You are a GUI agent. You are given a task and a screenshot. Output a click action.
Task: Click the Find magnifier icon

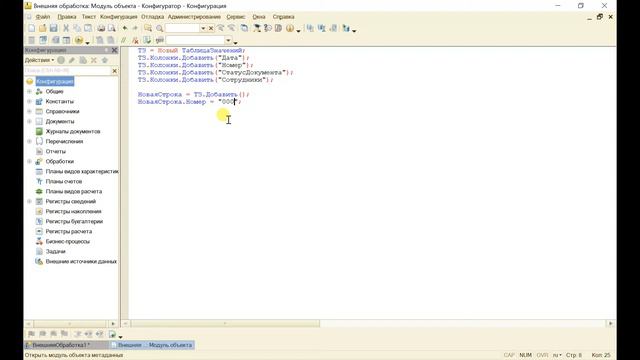pyautogui.click(x=160, y=28)
